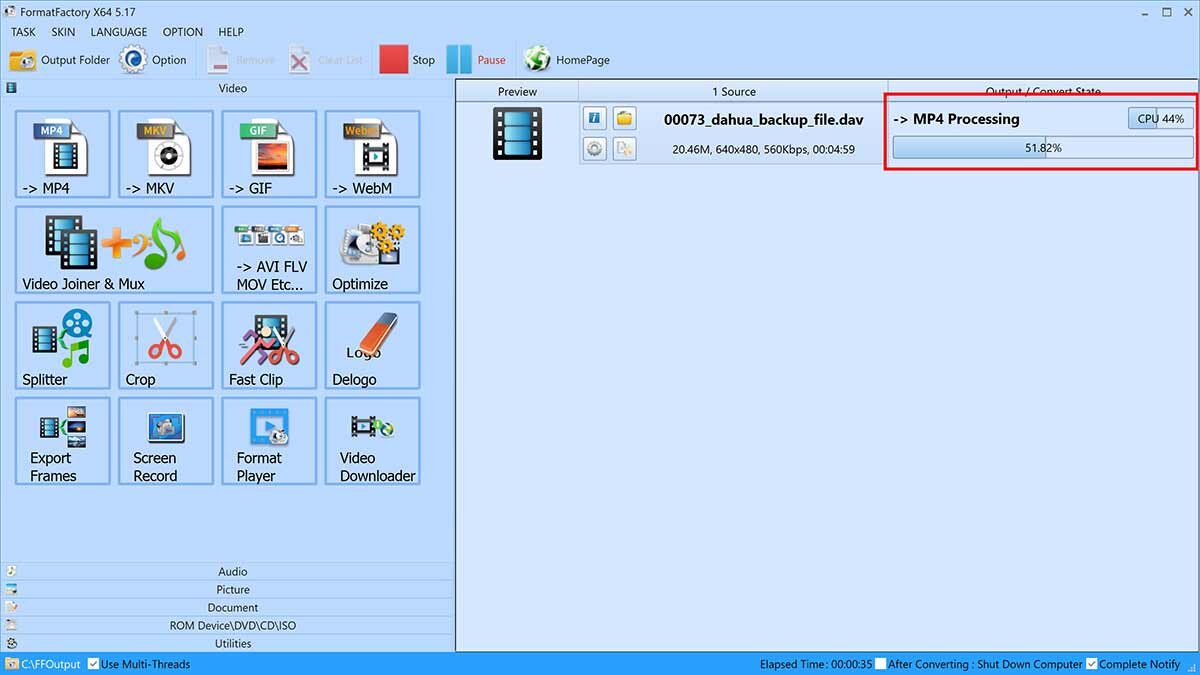Screen dimensions: 1200x675
Task: Start the Screen Record tool
Action: [x=165, y=441]
